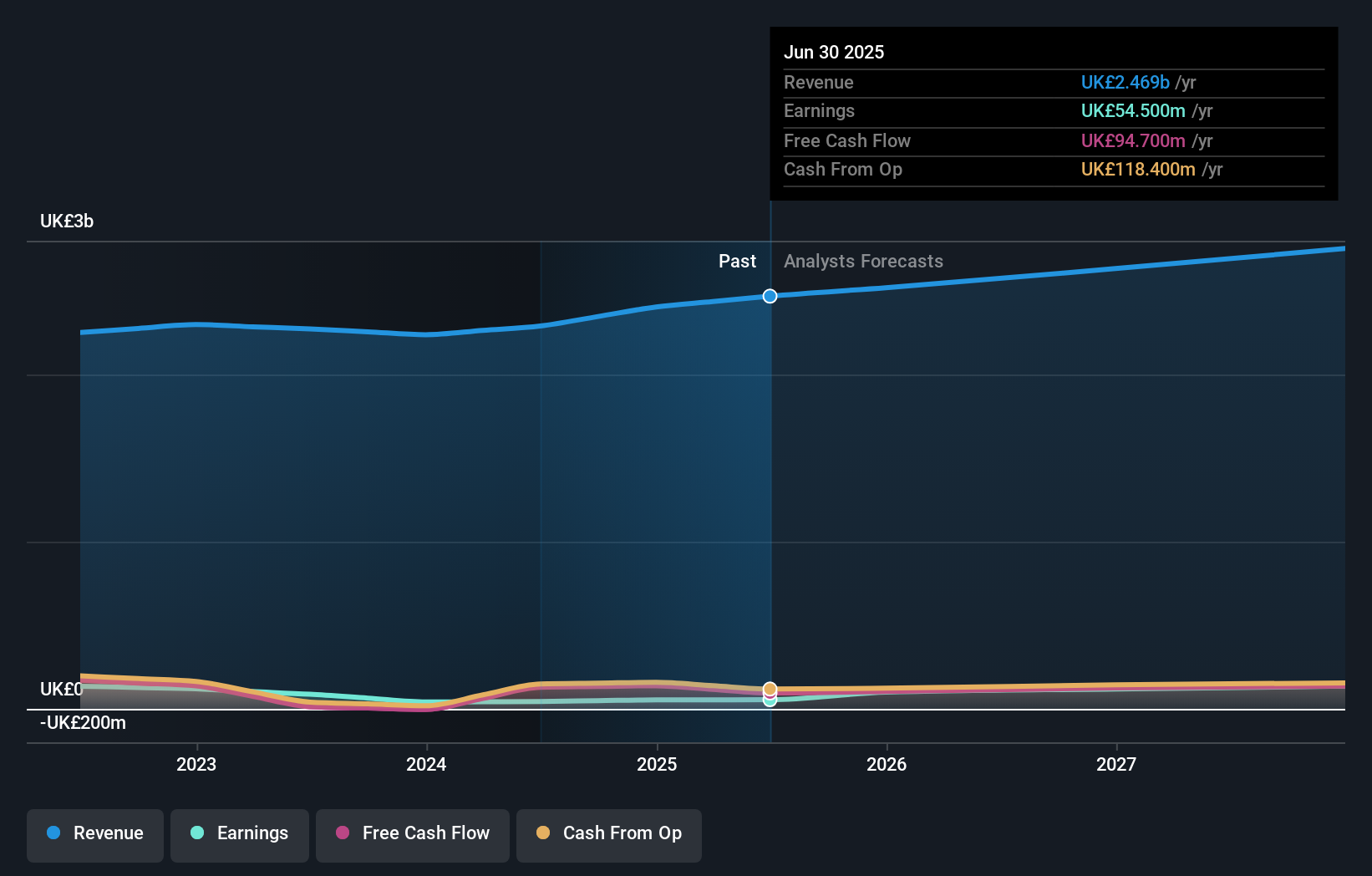Toggle visibility of the Revenue series
Image resolution: width=1372 pixels, height=876 pixels.
[94, 833]
